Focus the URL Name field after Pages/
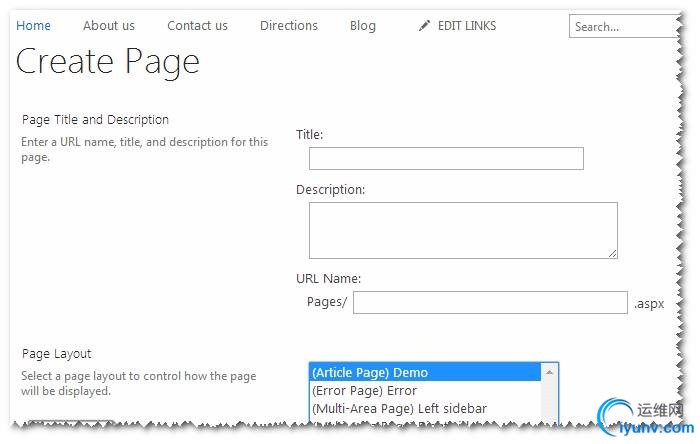700x444 pixels. click(x=490, y=303)
